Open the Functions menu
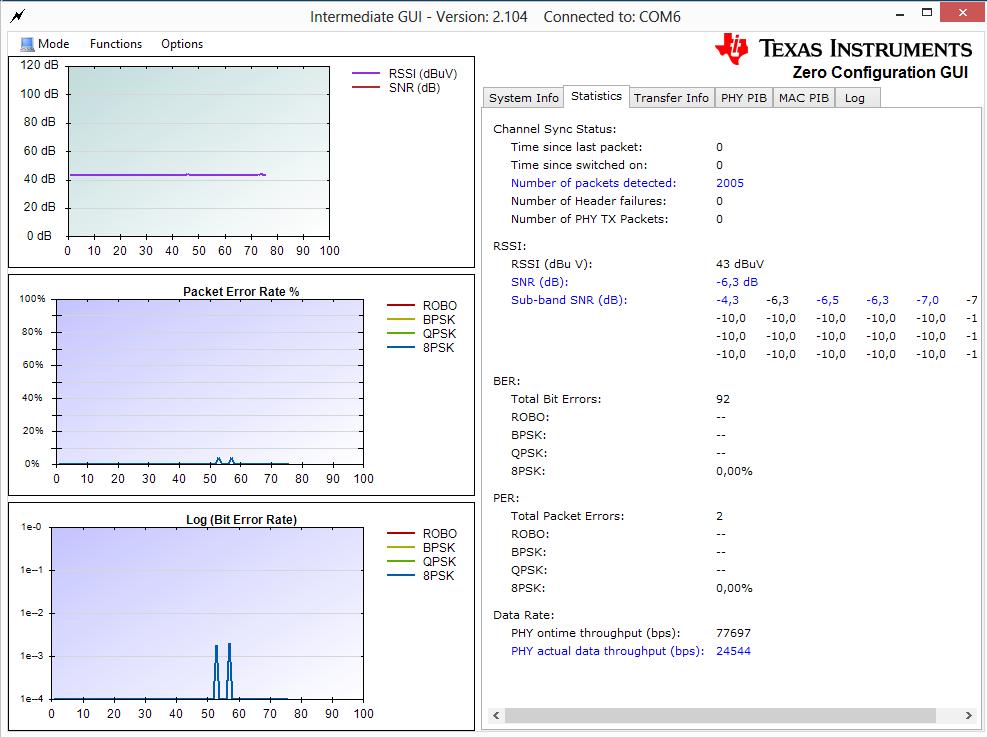Screen dimensions: 987x737 tap(116, 44)
